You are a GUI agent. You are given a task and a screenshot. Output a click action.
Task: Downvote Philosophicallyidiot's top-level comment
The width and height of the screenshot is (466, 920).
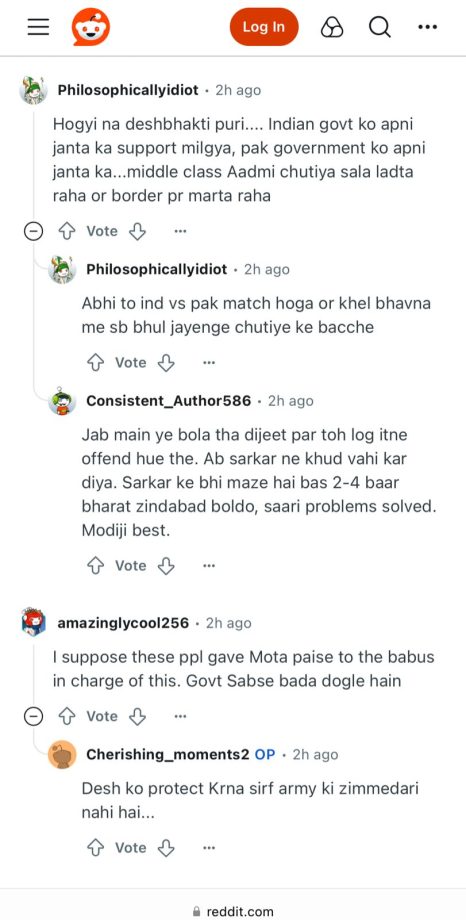[x=137, y=231]
